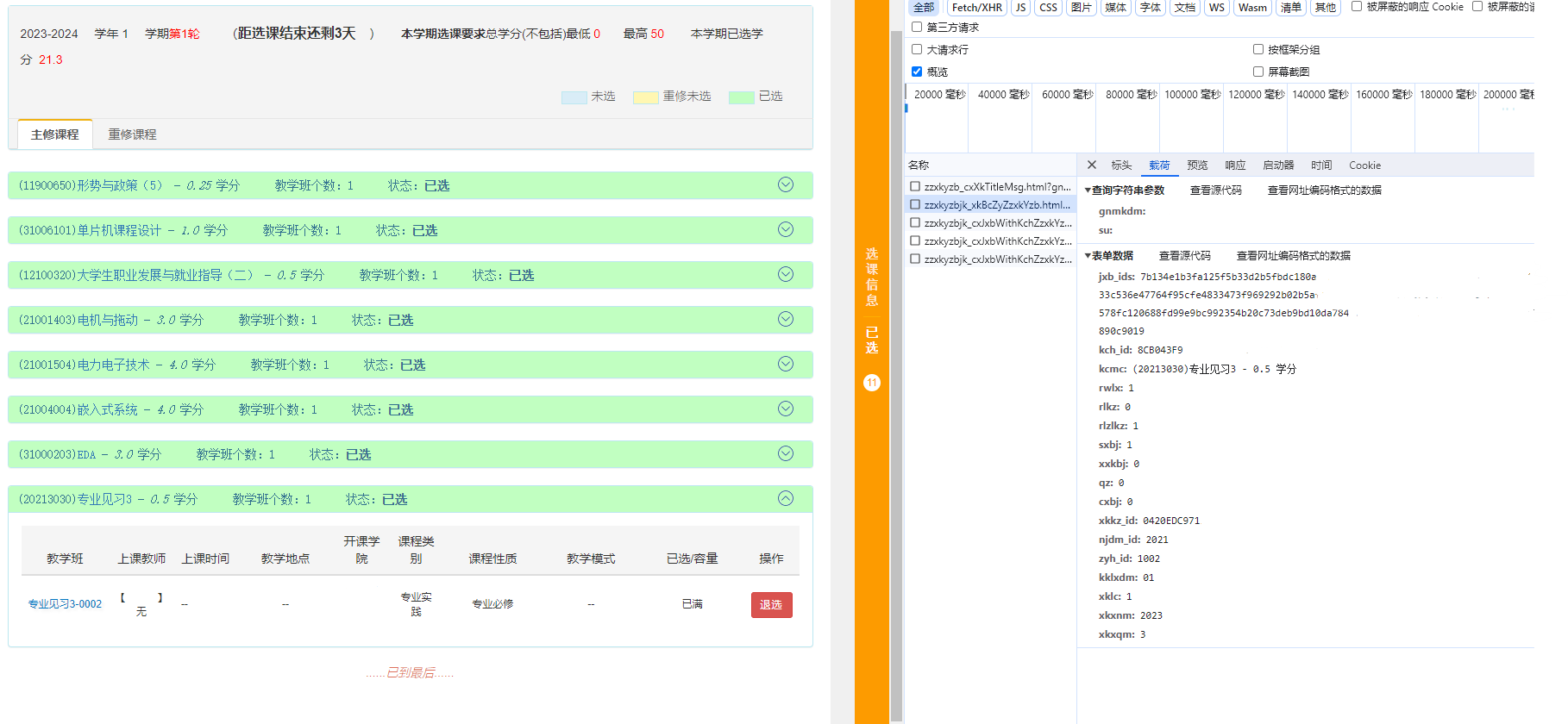Collapse the 查询字符串参数 section
Image resolution: width=1568 pixels, height=724 pixels.
tap(1088, 190)
